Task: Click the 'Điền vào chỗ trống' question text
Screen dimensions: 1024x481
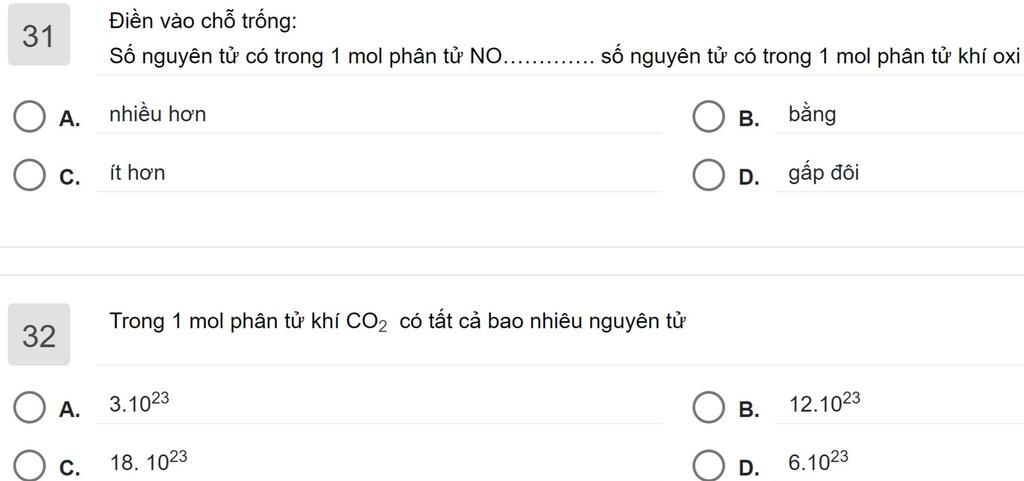Action: pyautogui.click(x=203, y=22)
